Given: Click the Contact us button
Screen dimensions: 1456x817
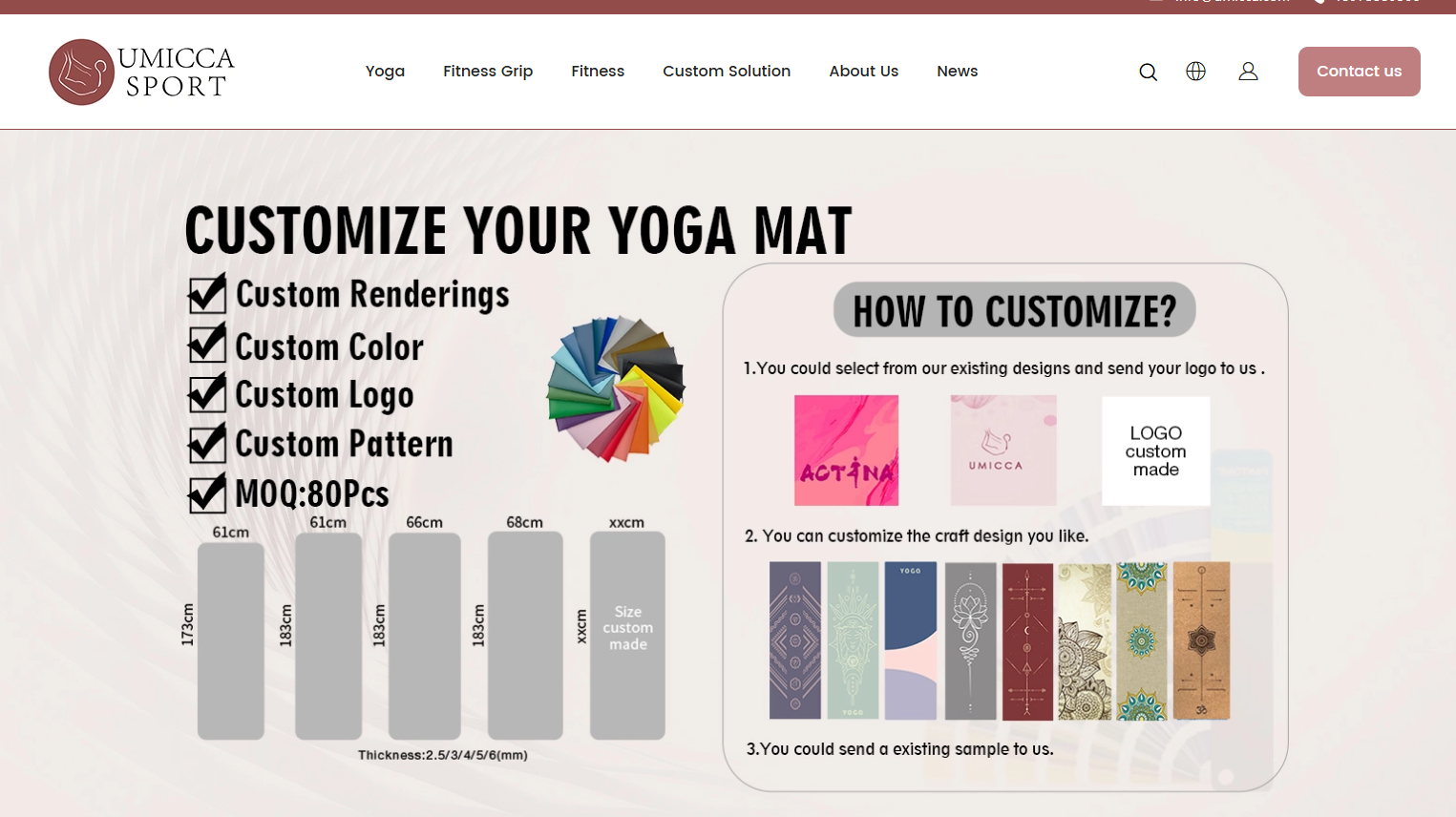Looking at the screenshot, I should 1359,72.
